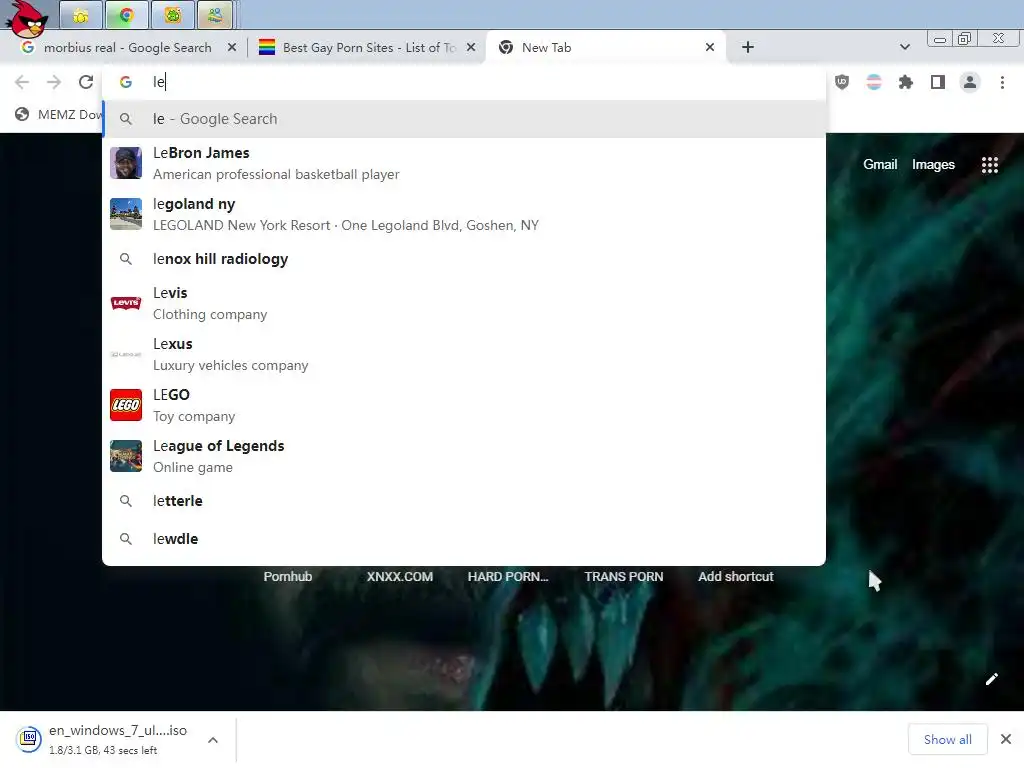Customize page with the pencil icon

coord(991,679)
